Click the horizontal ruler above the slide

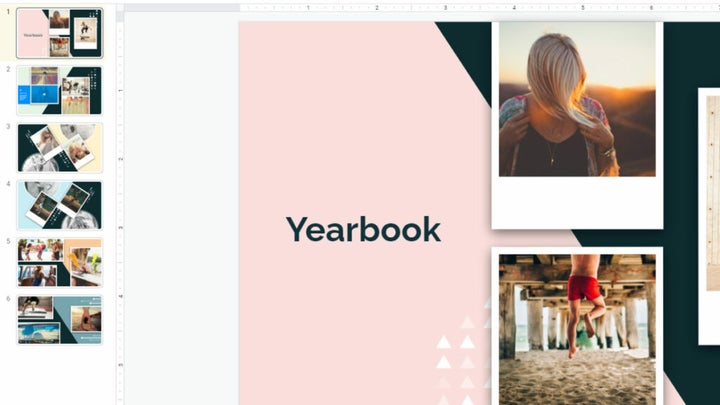[x=420, y=7]
